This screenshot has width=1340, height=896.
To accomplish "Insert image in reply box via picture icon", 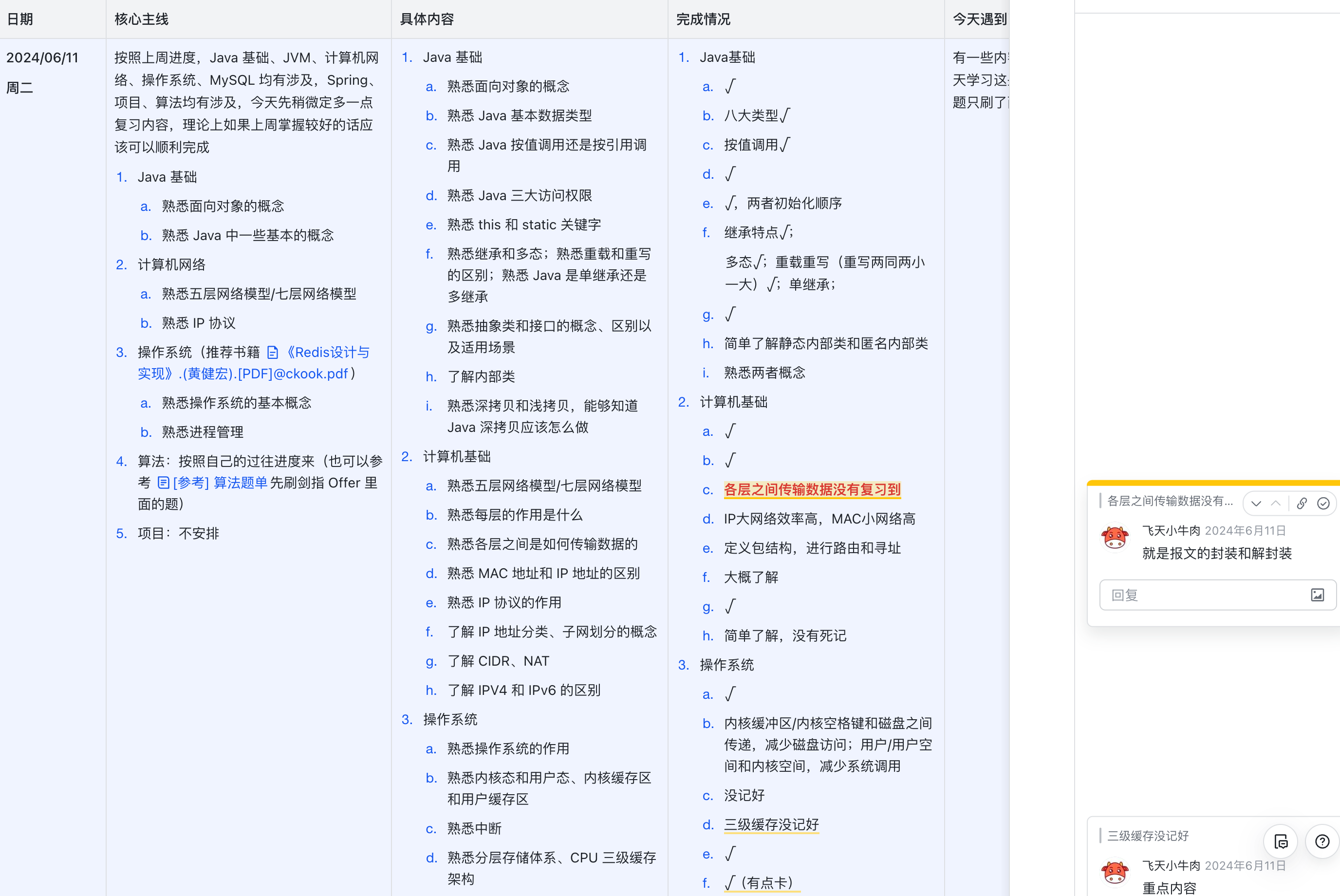I will pyautogui.click(x=1317, y=595).
